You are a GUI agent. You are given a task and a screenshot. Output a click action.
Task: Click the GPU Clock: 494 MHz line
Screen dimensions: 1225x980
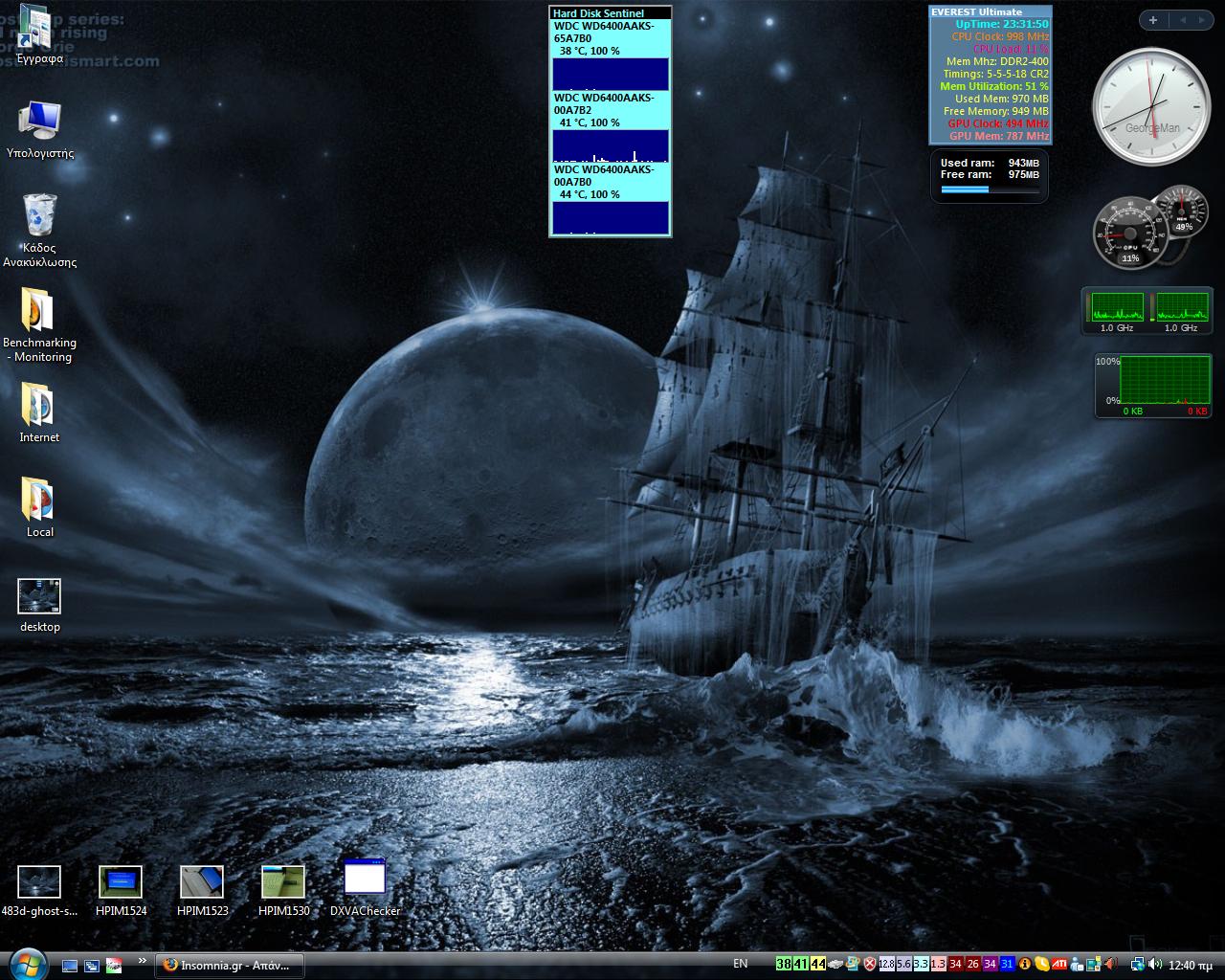click(998, 123)
